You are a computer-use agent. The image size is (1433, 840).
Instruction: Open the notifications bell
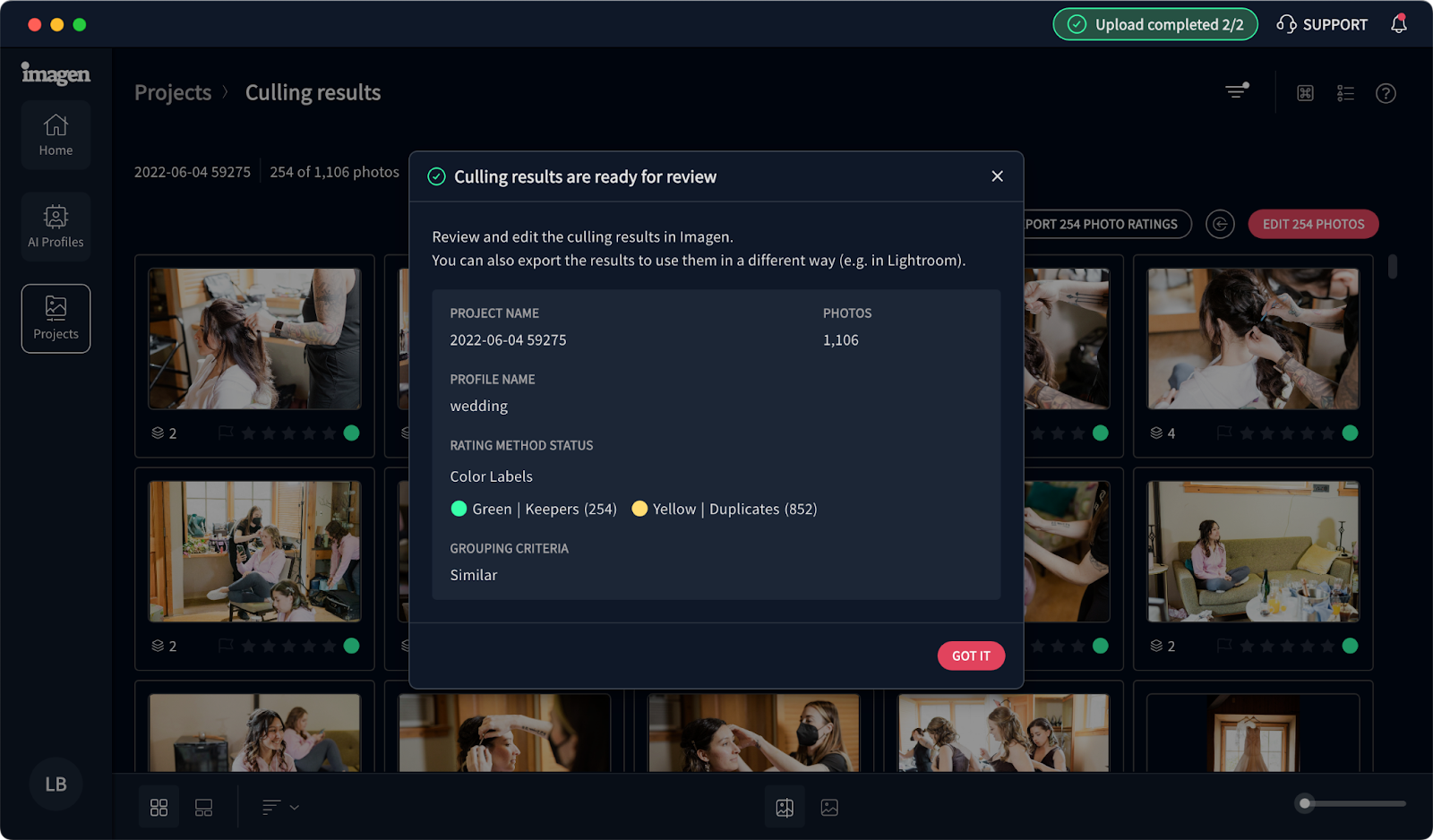pyautogui.click(x=1398, y=24)
